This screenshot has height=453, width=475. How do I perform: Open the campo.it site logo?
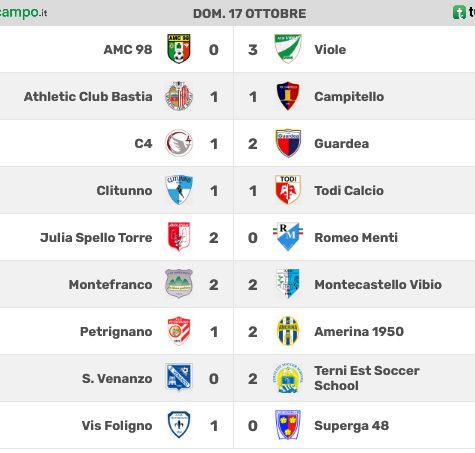[x=23, y=13]
